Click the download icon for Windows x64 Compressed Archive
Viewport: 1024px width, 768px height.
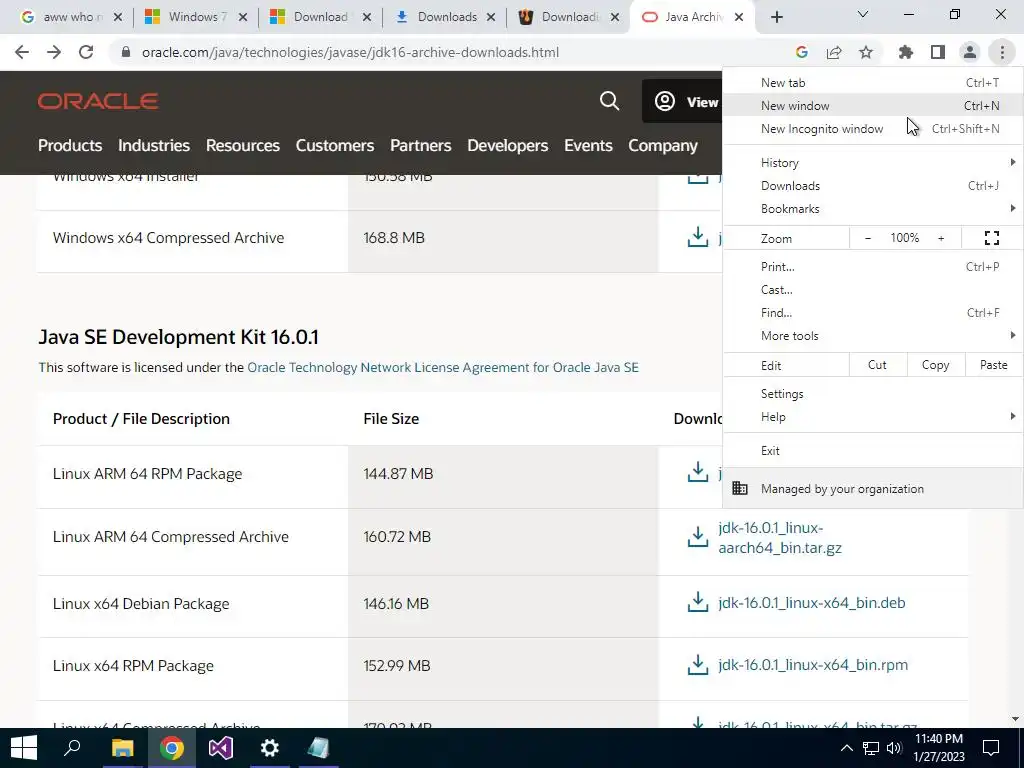point(697,236)
